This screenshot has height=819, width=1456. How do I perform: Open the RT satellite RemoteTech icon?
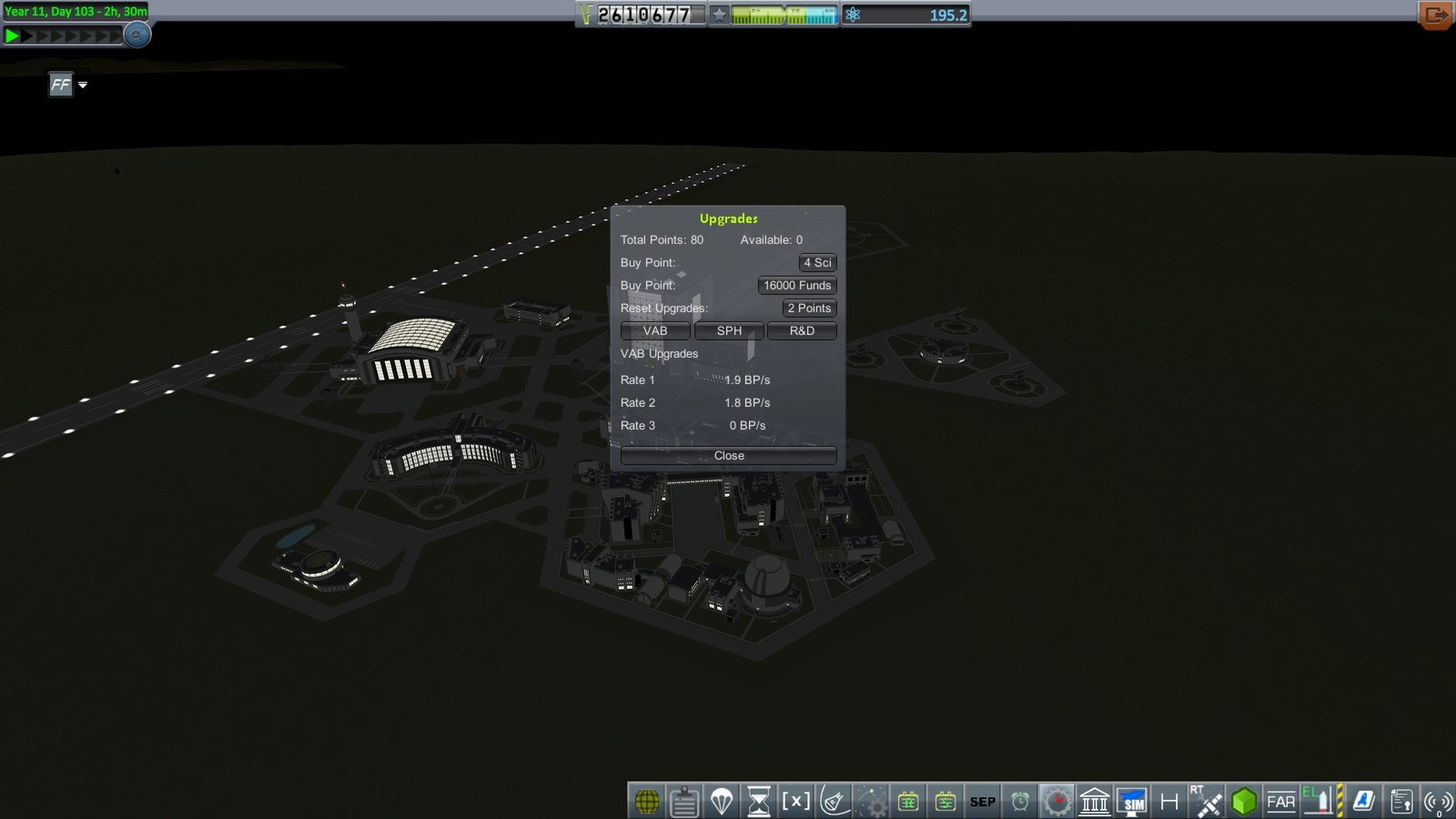click(1207, 802)
